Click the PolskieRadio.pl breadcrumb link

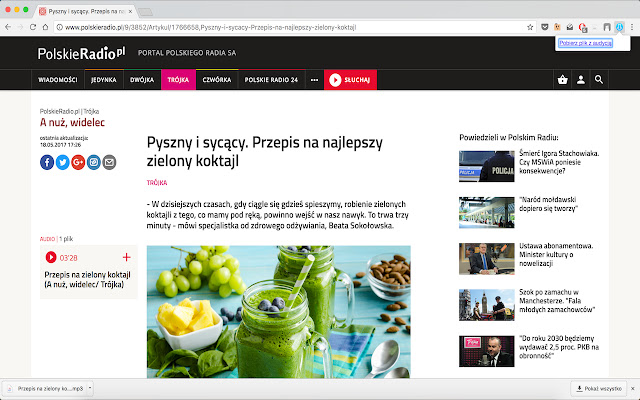point(59,111)
